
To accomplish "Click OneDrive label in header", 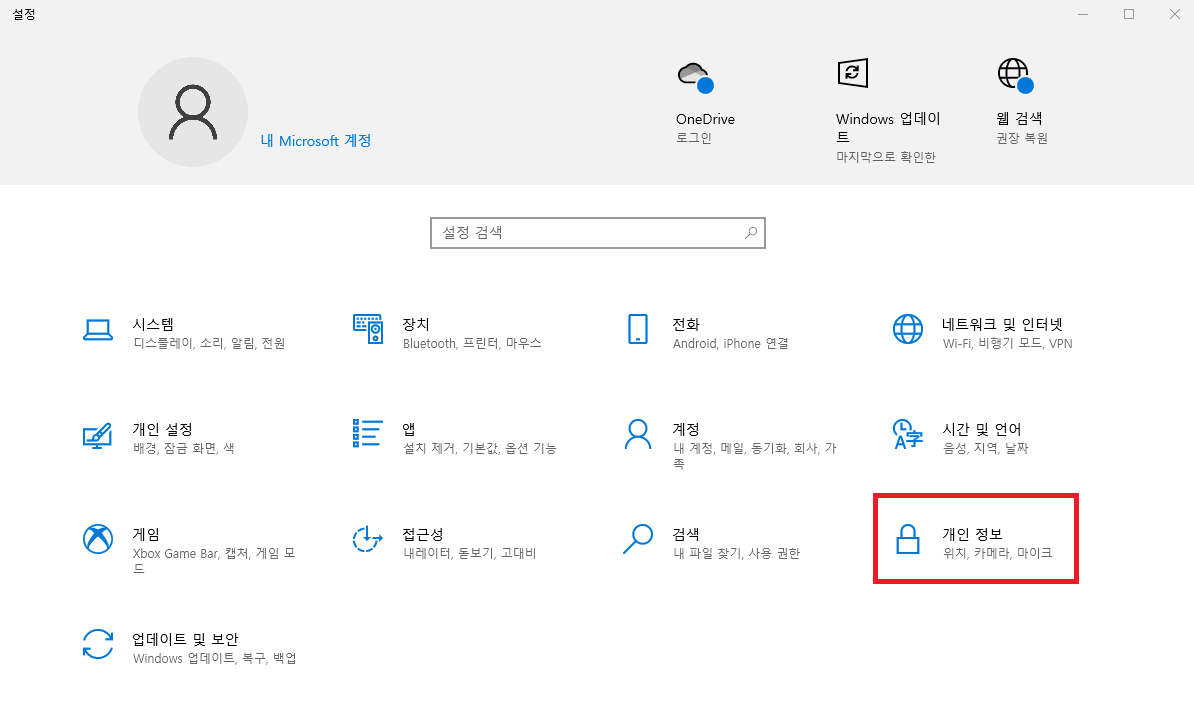I will pyautogui.click(x=705, y=120).
